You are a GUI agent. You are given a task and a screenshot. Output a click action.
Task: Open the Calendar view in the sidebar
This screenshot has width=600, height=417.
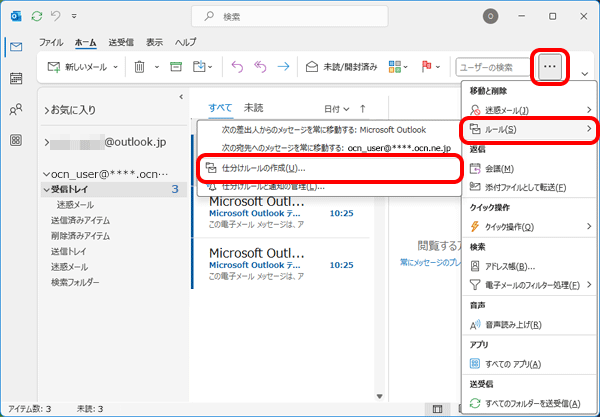[x=16, y=78]
